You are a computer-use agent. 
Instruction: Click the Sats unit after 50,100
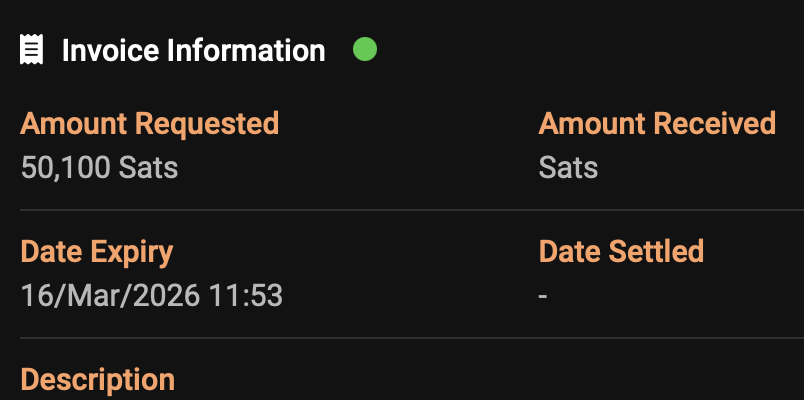[148, 167]
